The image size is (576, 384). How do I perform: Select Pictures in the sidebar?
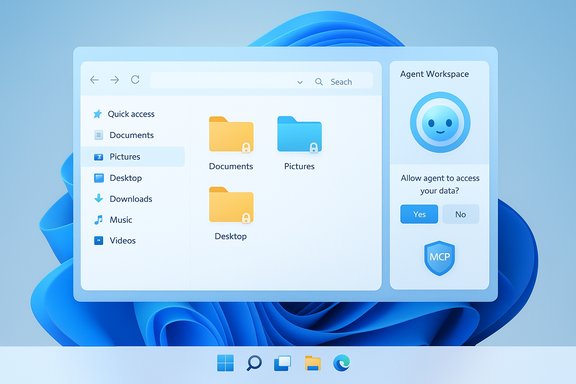pos(125,157)
